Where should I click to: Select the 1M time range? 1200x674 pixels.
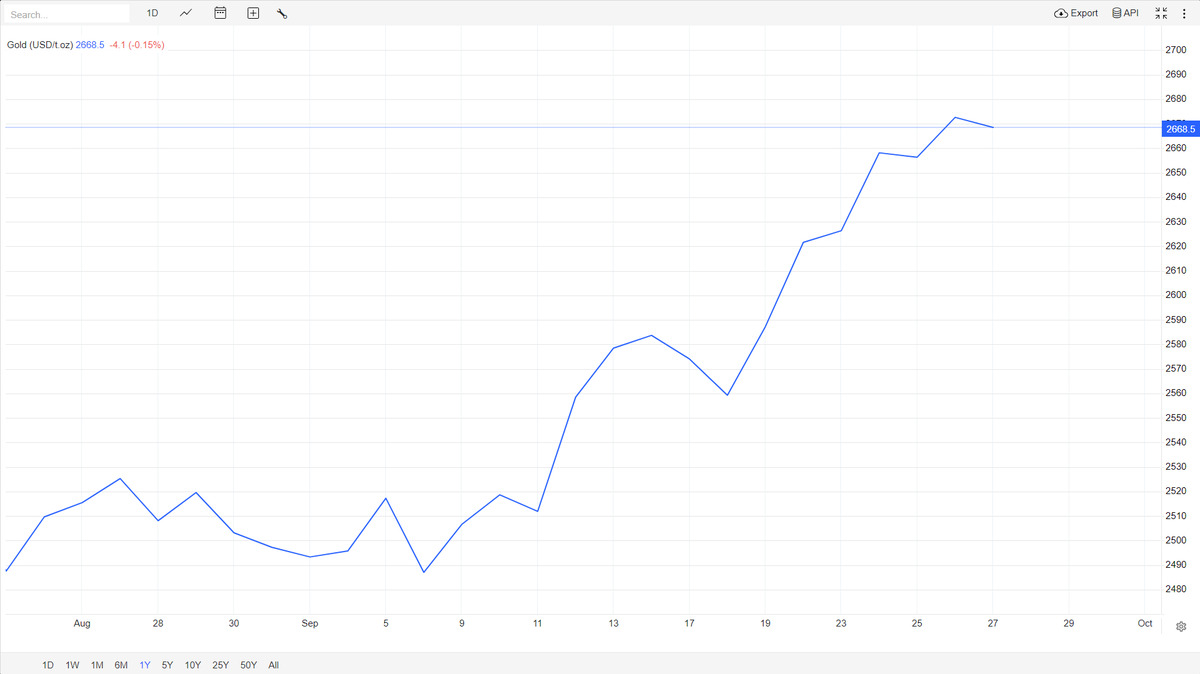(97, 665)
